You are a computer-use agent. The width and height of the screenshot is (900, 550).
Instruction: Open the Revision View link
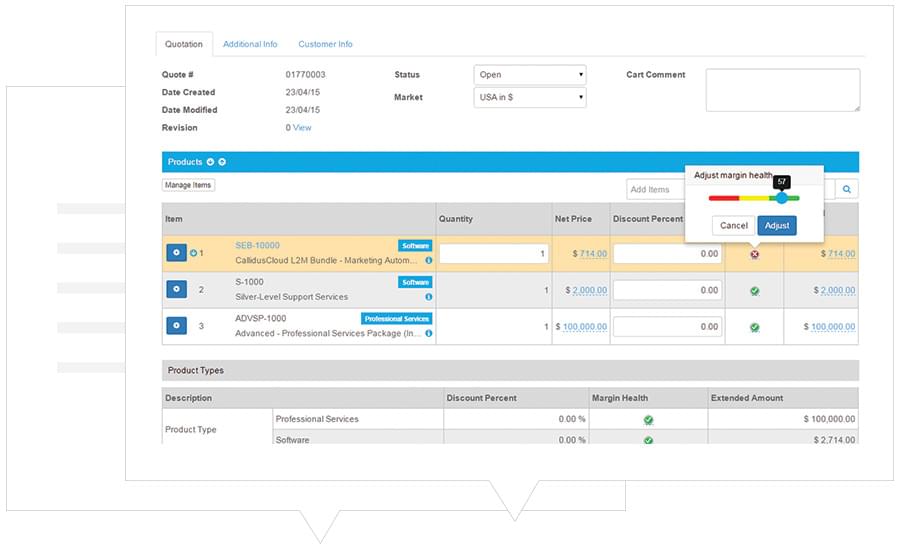pyautogui.click(x=302, y=127)
